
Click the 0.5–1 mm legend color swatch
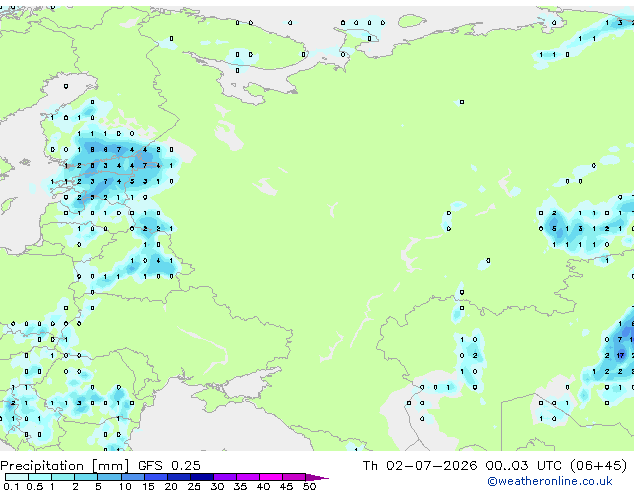(x=40, y=477)
